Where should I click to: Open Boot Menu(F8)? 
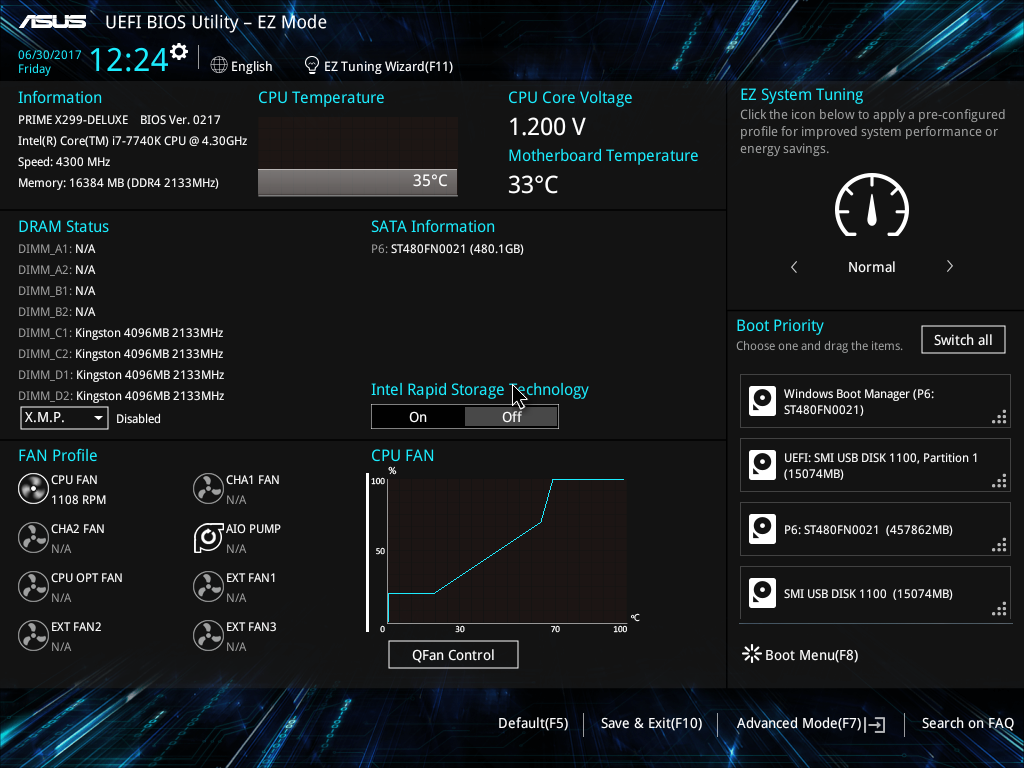811,655
